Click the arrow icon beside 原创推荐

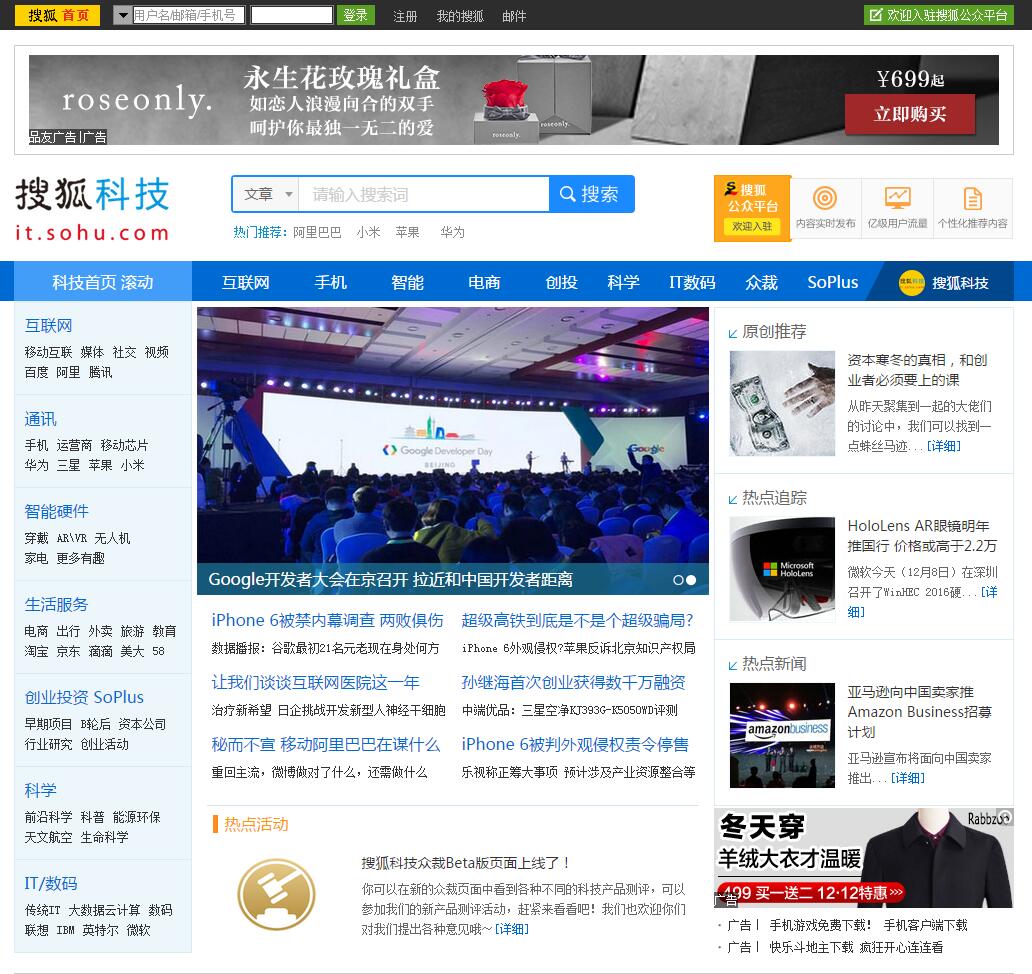[x=733, y=334]
